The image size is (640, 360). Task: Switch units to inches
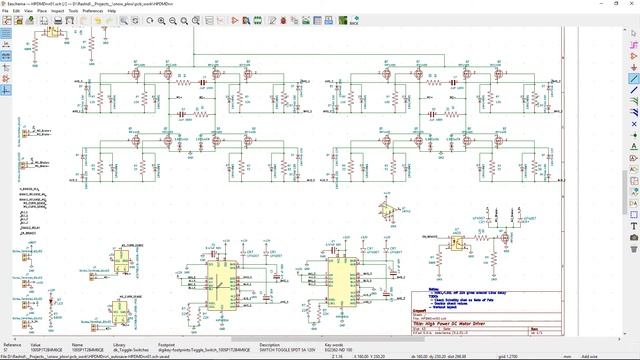coord(6,44)
